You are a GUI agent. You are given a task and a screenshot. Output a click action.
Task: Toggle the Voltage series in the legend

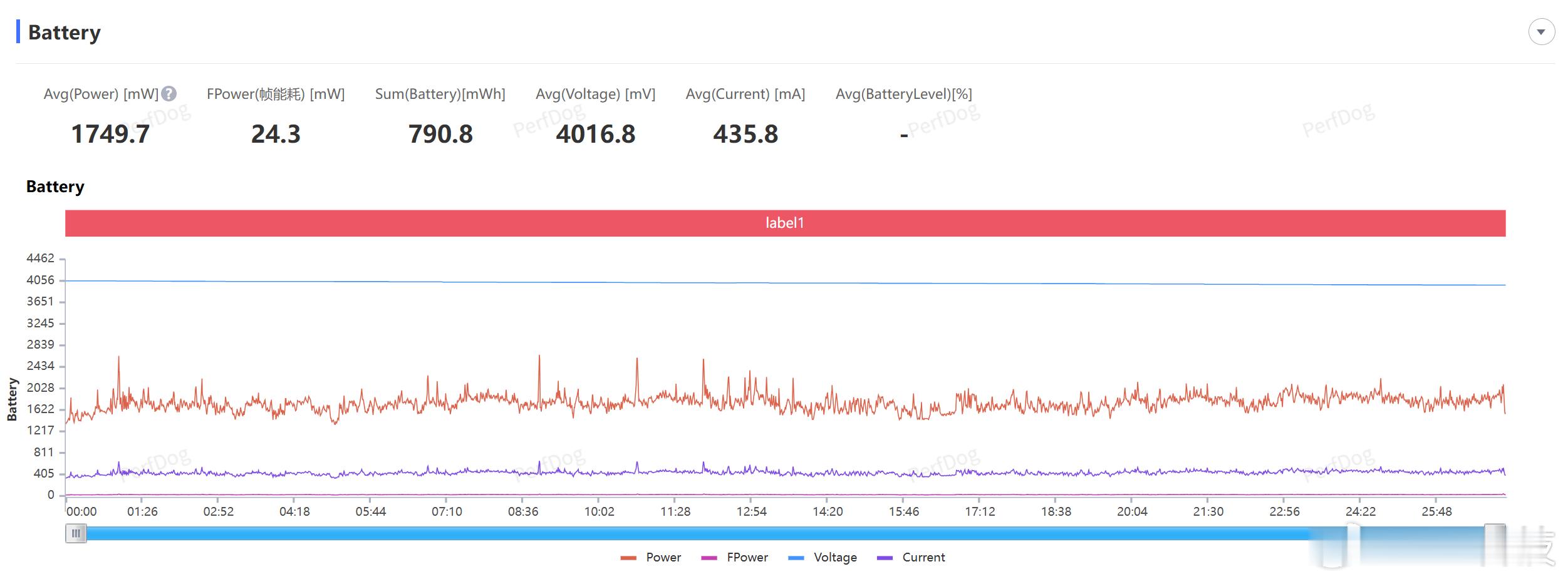835,557
